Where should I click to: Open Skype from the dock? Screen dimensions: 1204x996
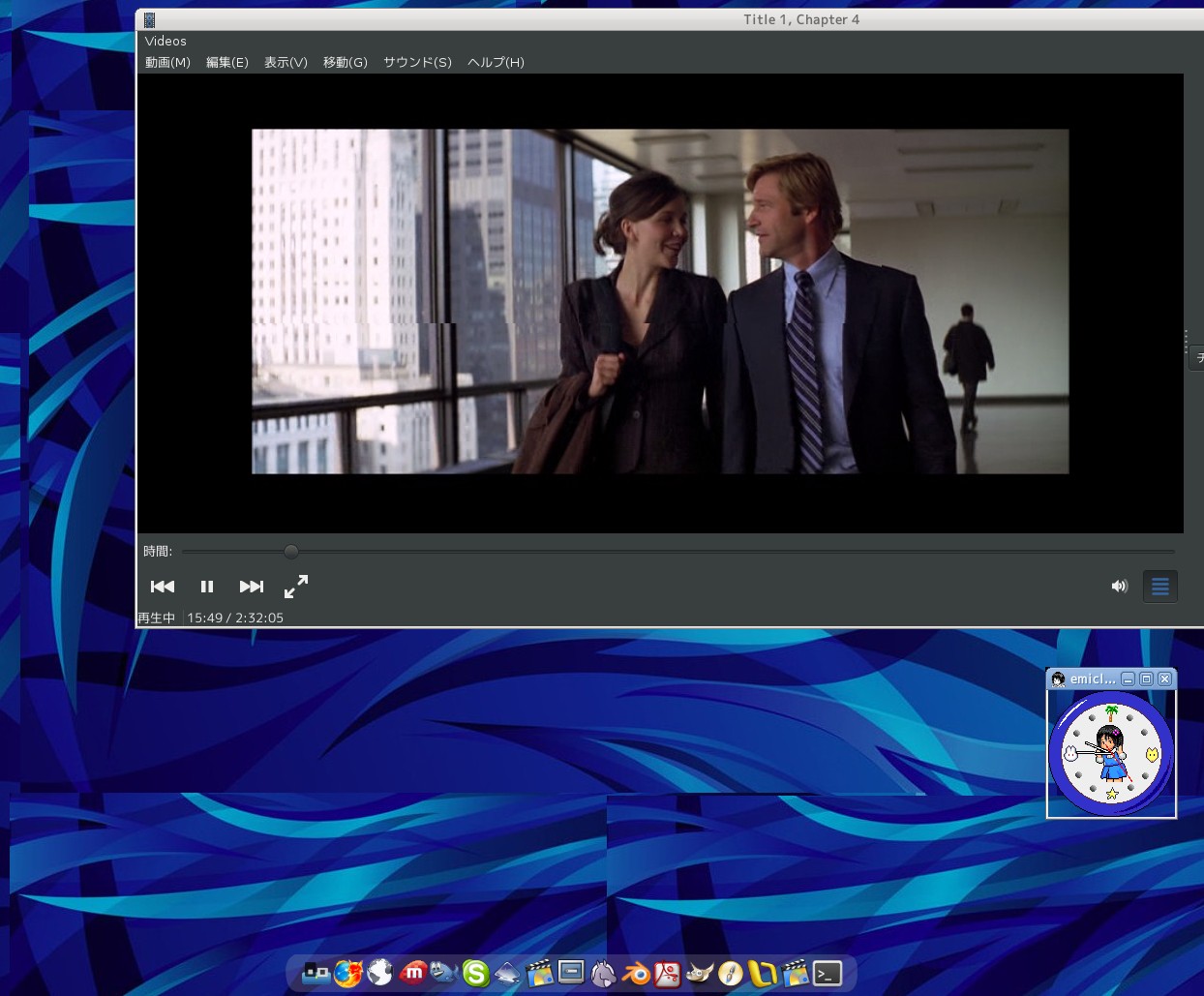click(x=475, y=973)
